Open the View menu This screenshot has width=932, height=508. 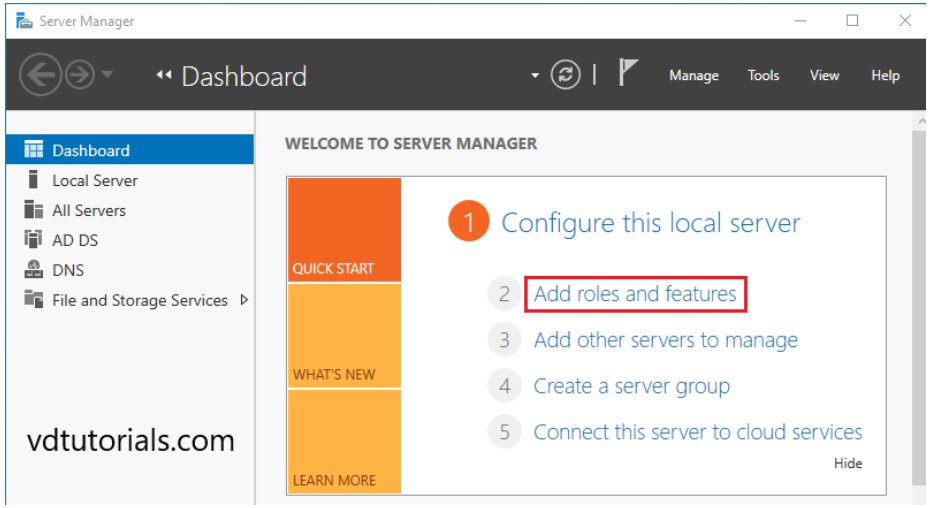click(x=824, y=76)
